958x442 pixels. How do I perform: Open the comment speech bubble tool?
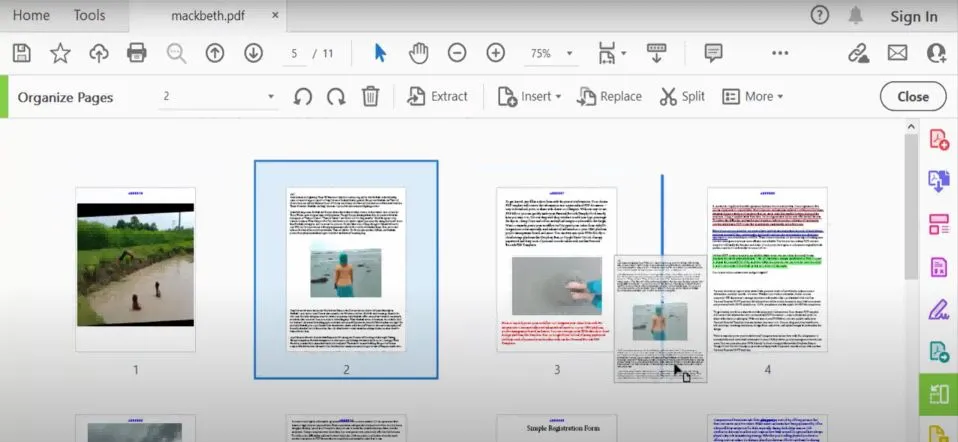coord(713,53)
